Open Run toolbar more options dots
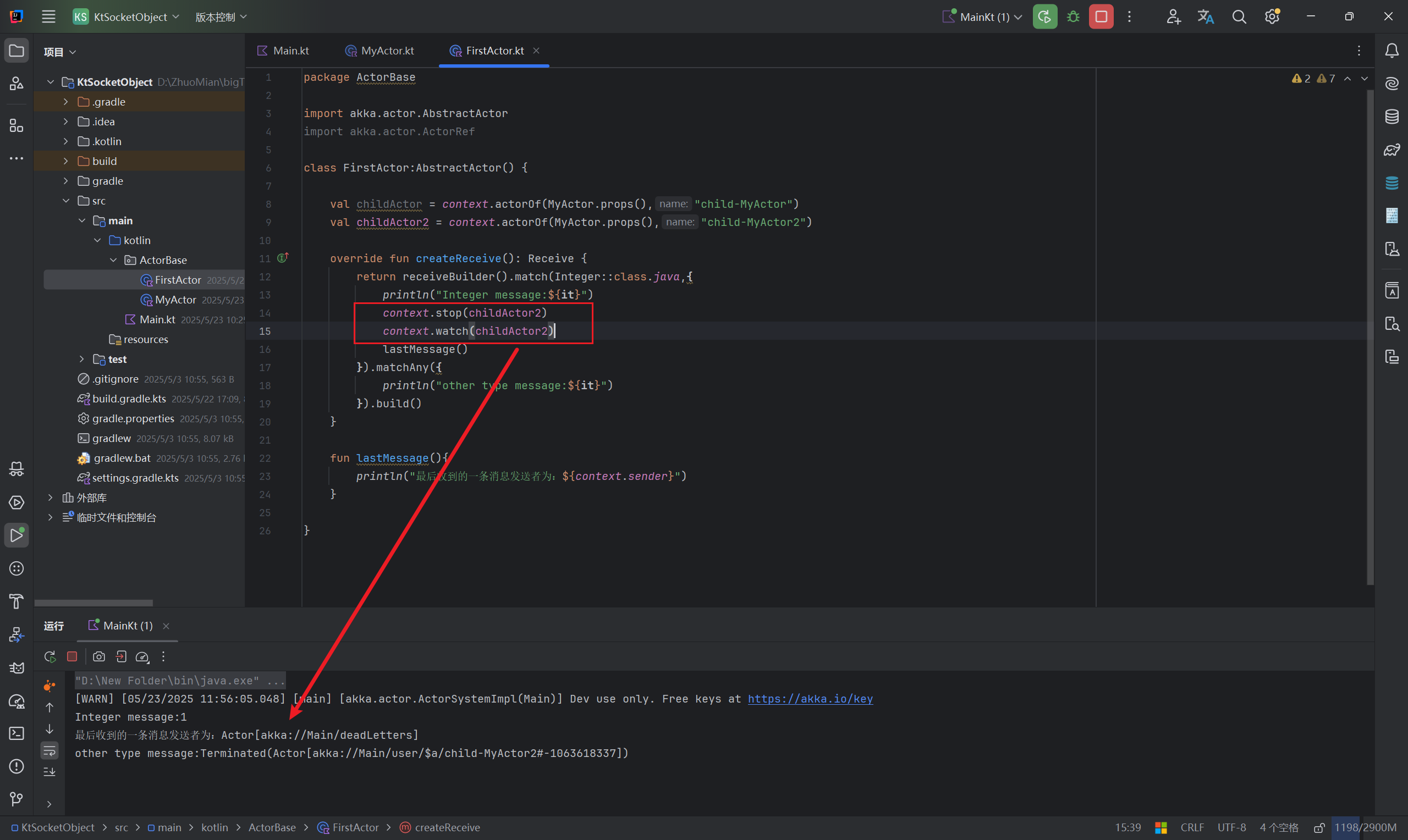1408x840 pixels. [163, 656]
